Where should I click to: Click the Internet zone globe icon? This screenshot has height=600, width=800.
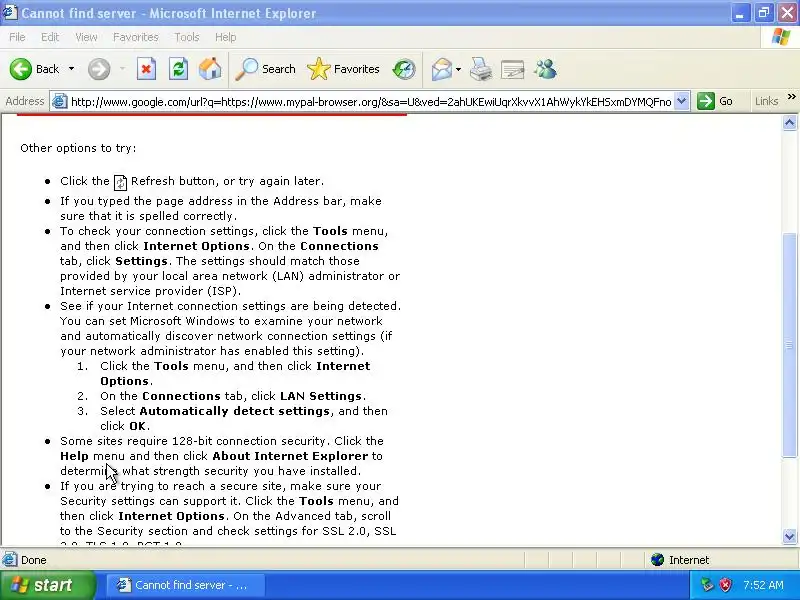(x=658, y=560)
